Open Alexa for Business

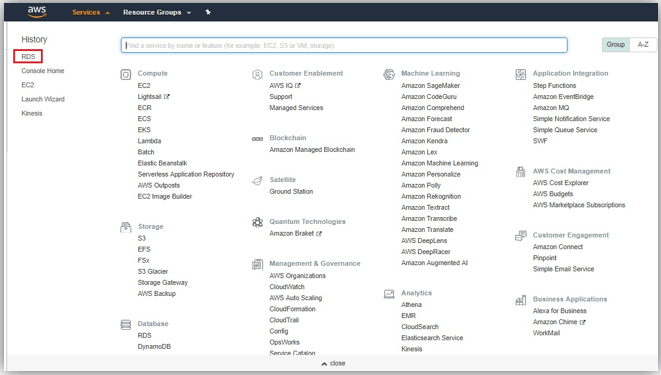pyautogui.click(x=560, y=311)
